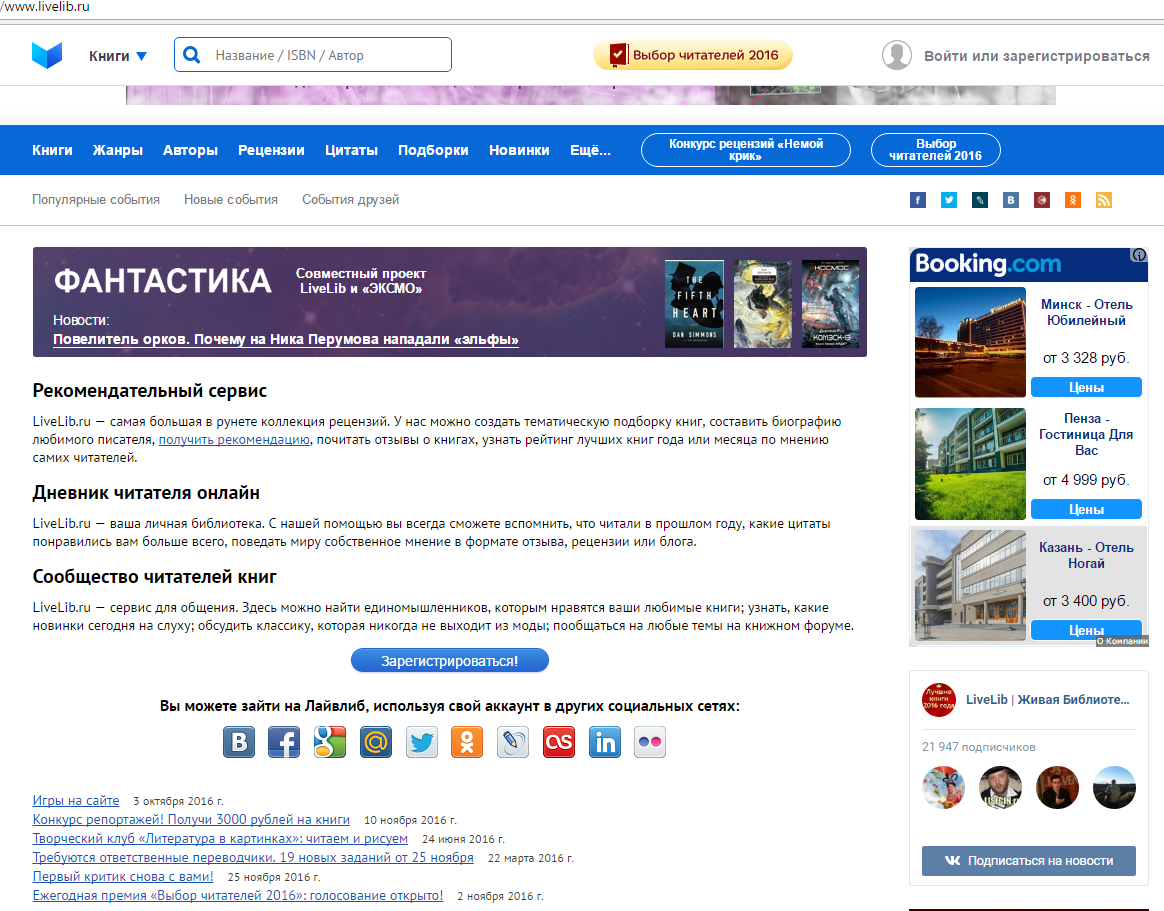Log in with Odnoklassniki account icon
This screenshot has width=1164, height=911.
[467, 742]
